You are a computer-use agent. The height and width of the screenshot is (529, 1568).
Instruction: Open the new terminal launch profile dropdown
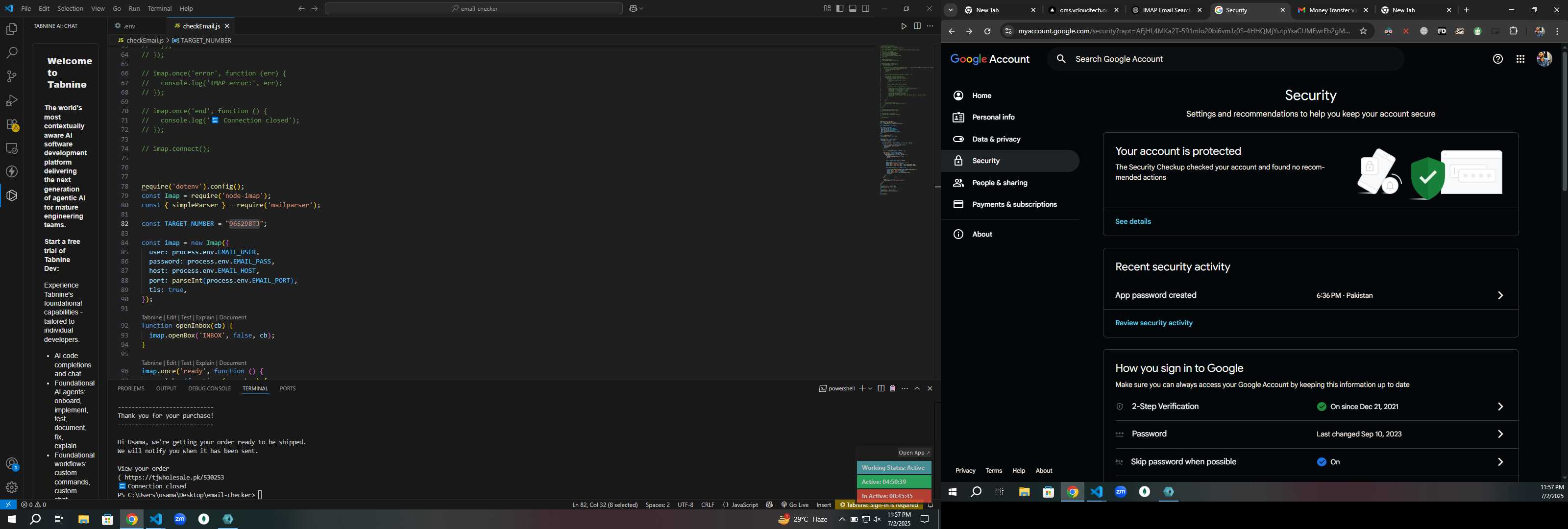pyautogui.click(x=870, y=388)
